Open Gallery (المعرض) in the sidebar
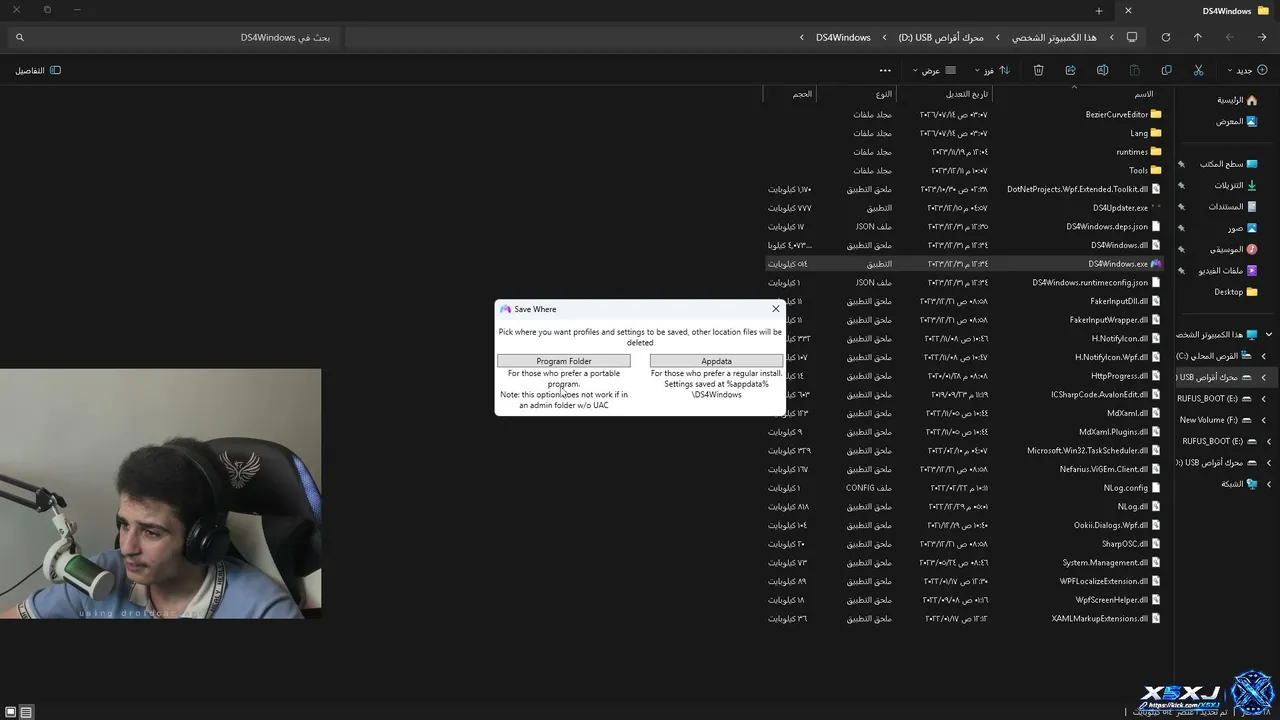 [1236, 121]
